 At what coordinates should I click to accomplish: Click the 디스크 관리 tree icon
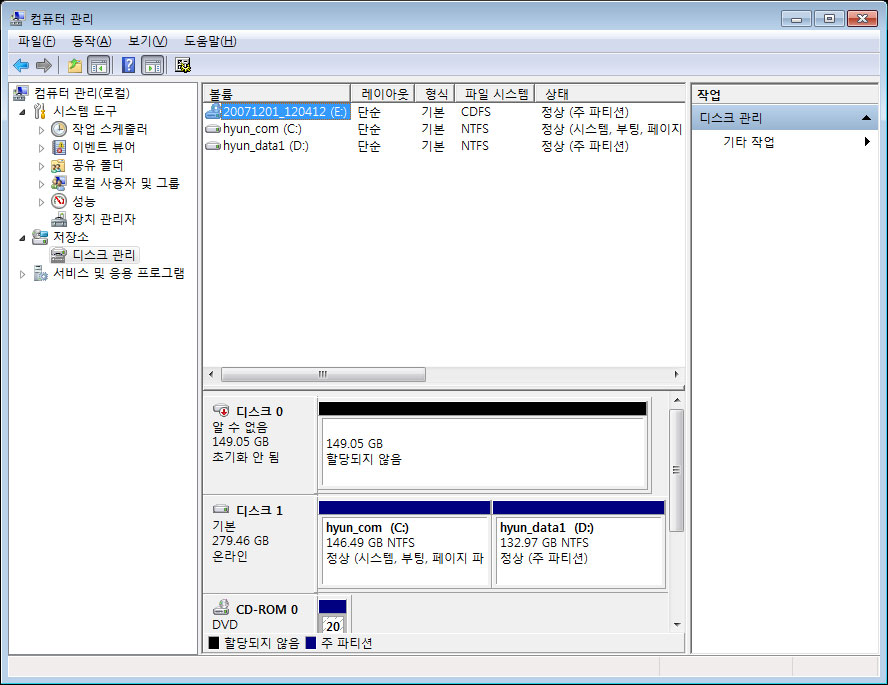coord(58,255)
